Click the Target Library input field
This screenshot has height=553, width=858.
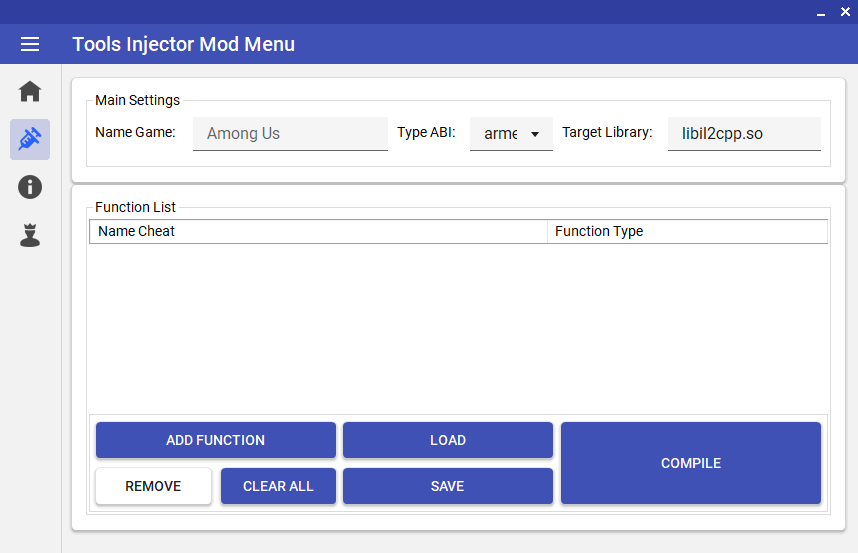(744, 133)
